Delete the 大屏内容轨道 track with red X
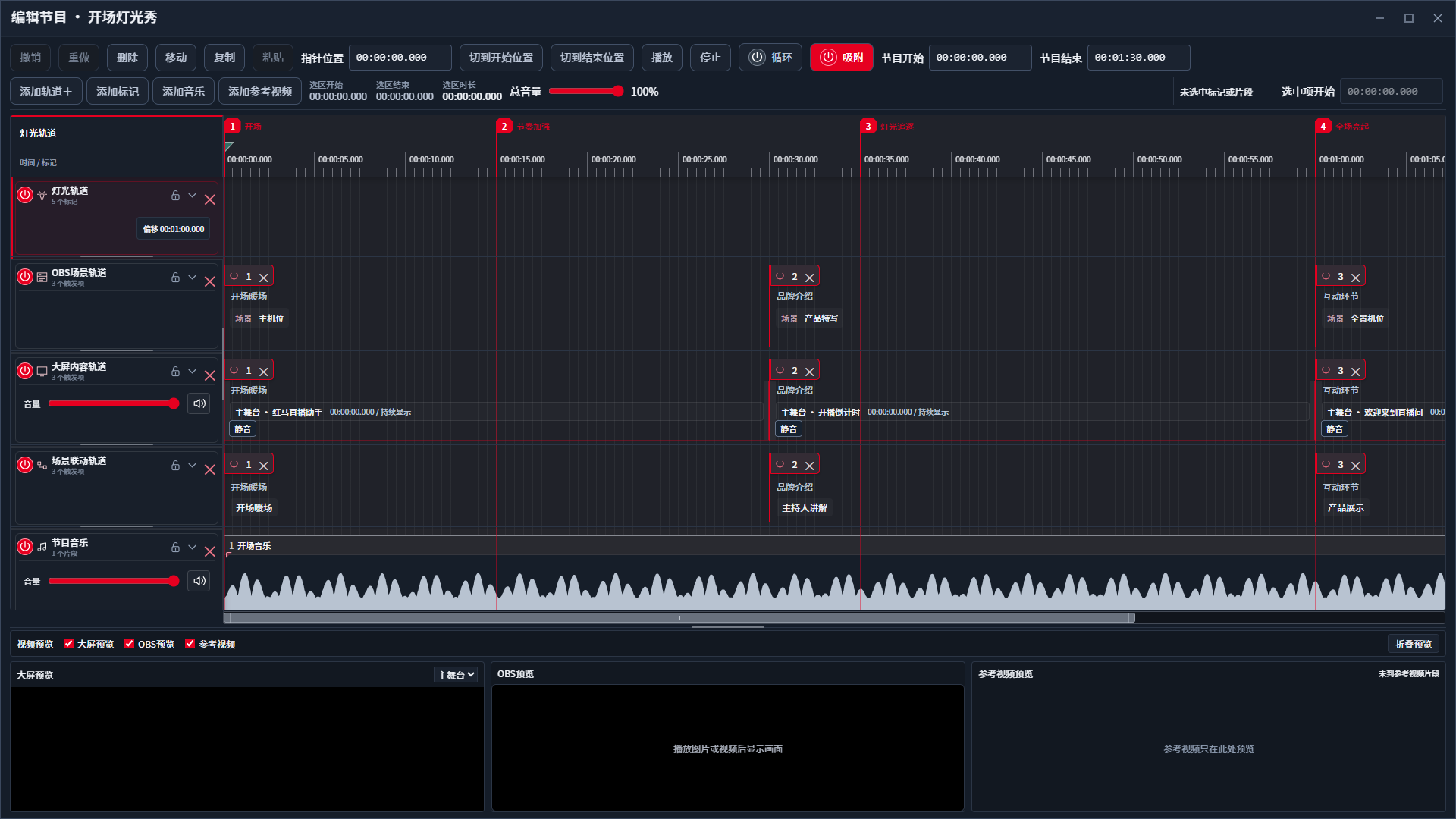The height and width of the screenshot is (819, 1456). (210, 376)
